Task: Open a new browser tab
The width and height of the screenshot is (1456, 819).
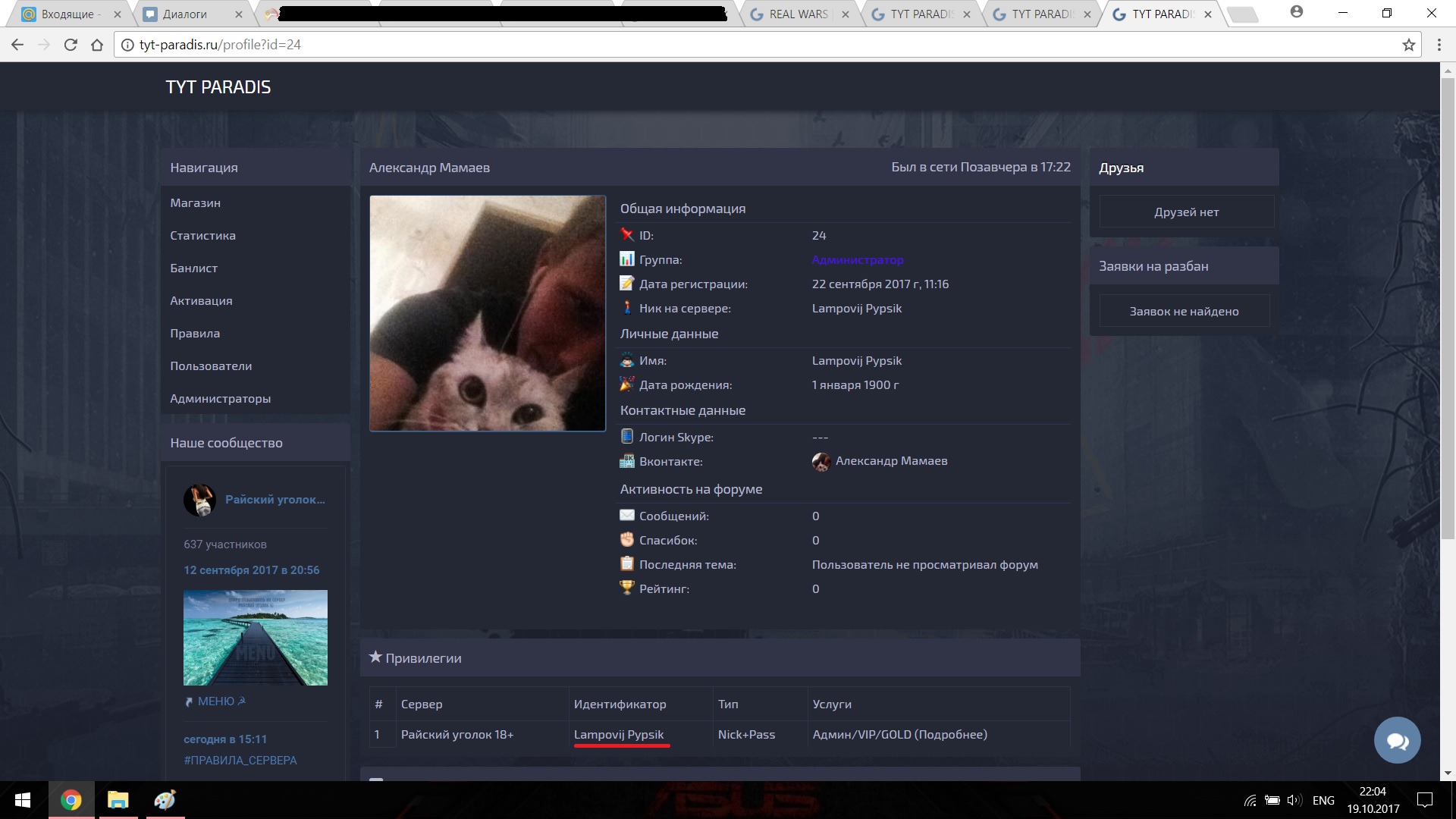Action: pyautogui.click(x=1243, y=14)
